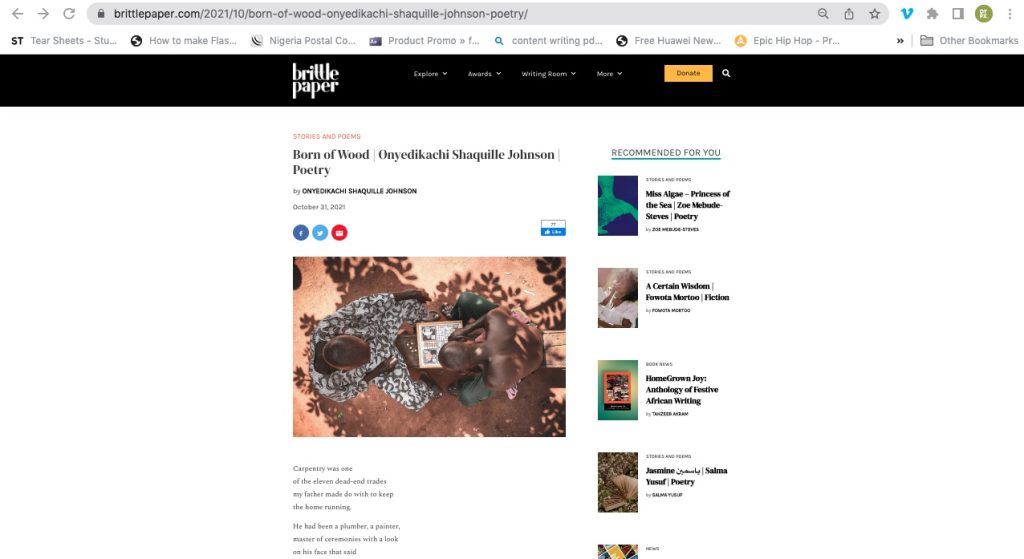The image size is (1024, 559).
Task: Open the Extensions puzzle icon
Action: tap(933, 14)
